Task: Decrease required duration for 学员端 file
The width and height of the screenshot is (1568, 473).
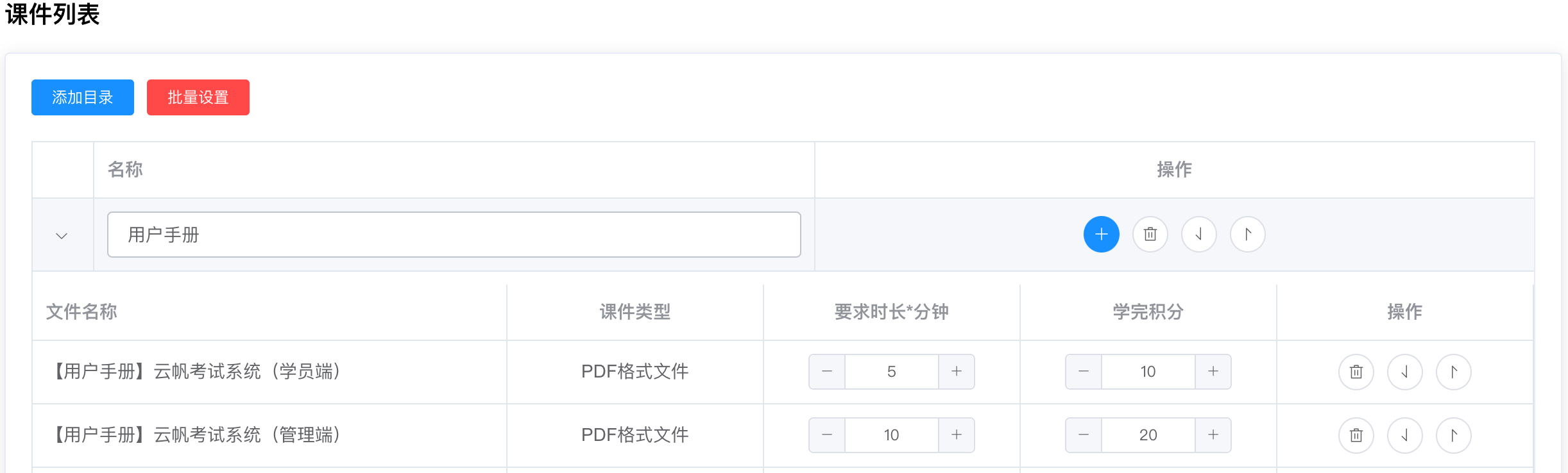Action: point(827,372)
